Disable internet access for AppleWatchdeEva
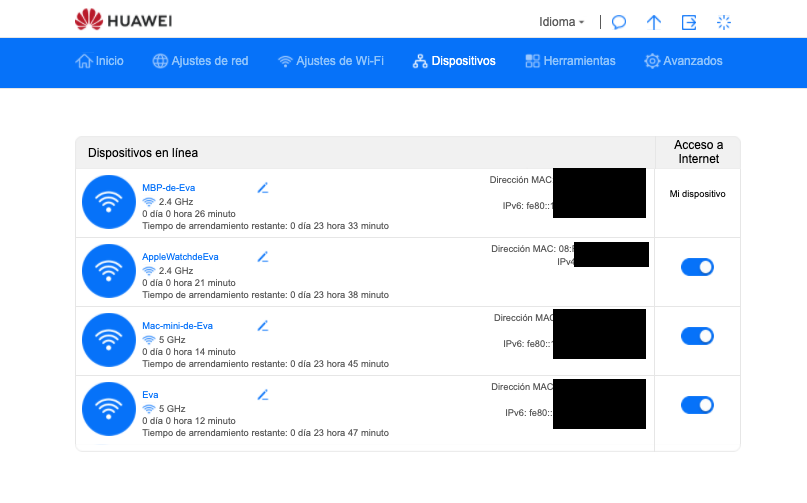Viewport: 807px width, 503px height. tap(697, 267)
